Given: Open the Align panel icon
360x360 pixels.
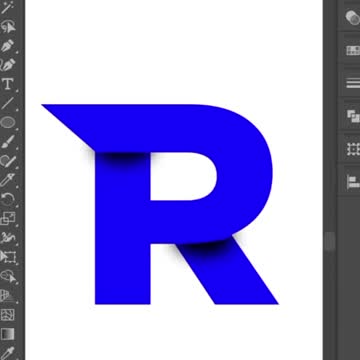Looking at the screenshot, I should [353, 182].
